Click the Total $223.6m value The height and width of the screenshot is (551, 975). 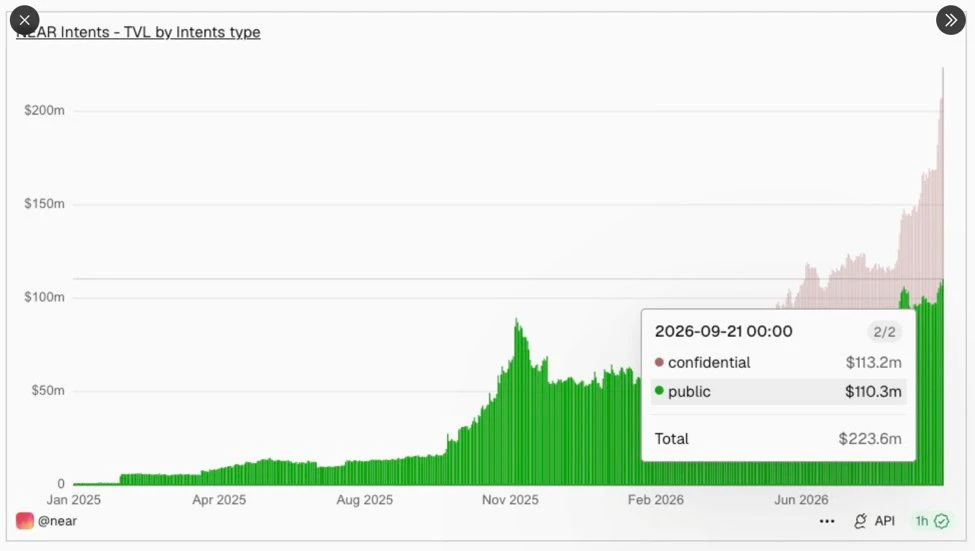click(x=870, y=439)
